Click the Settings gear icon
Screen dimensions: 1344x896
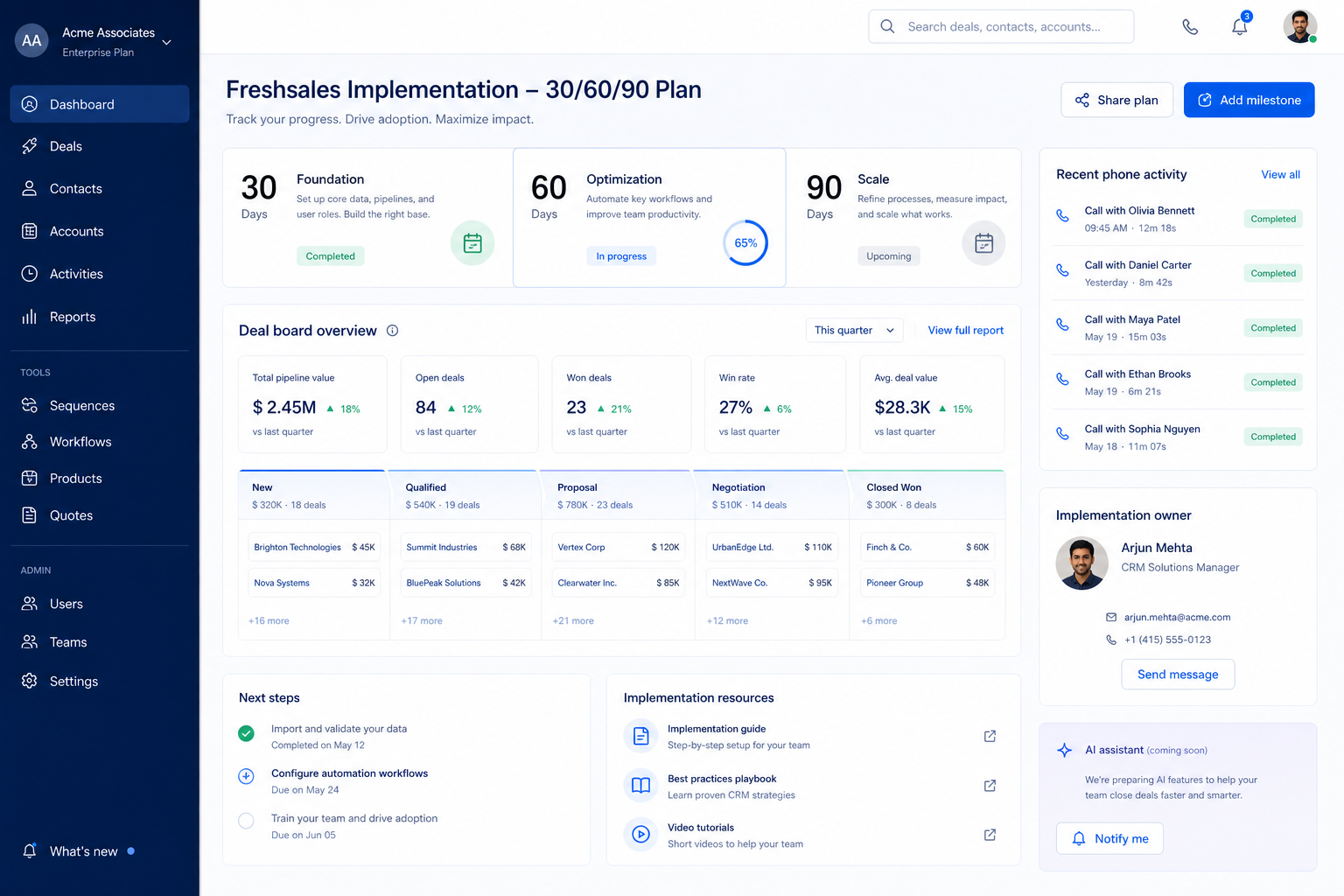pos(30,681)
